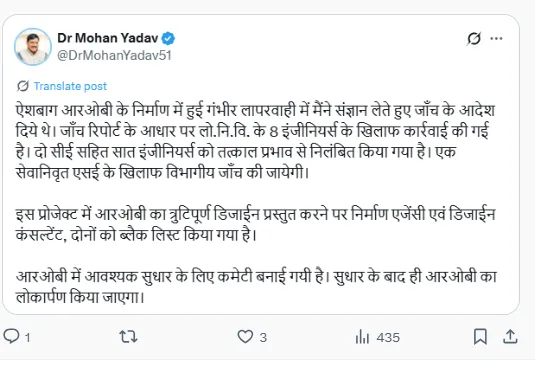Image resolution: width=535 pixels, height=372 pixels.
Task: Bookmark the post with the bookmark icon
Action: point(480,337)
